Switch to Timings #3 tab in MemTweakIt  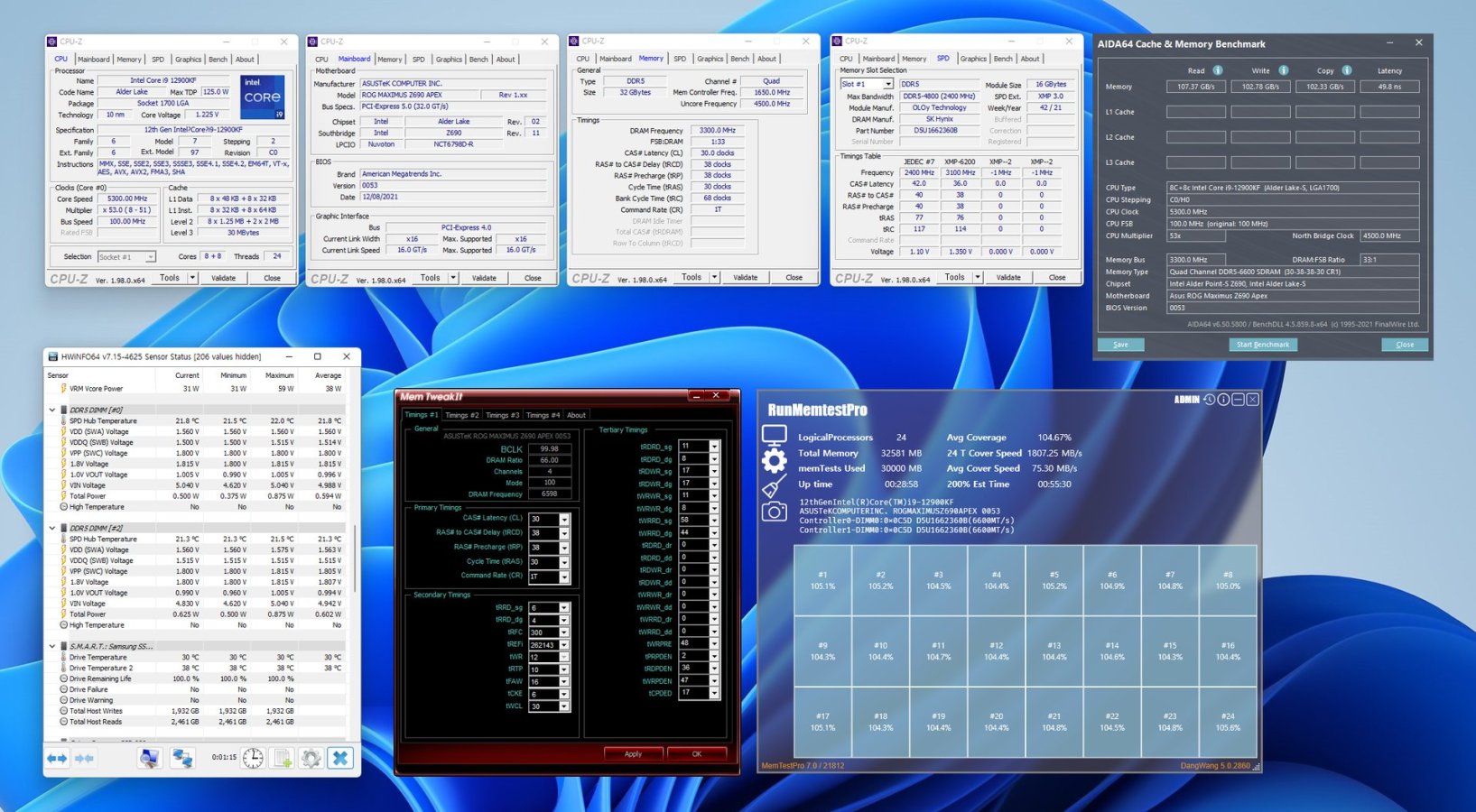503,415
